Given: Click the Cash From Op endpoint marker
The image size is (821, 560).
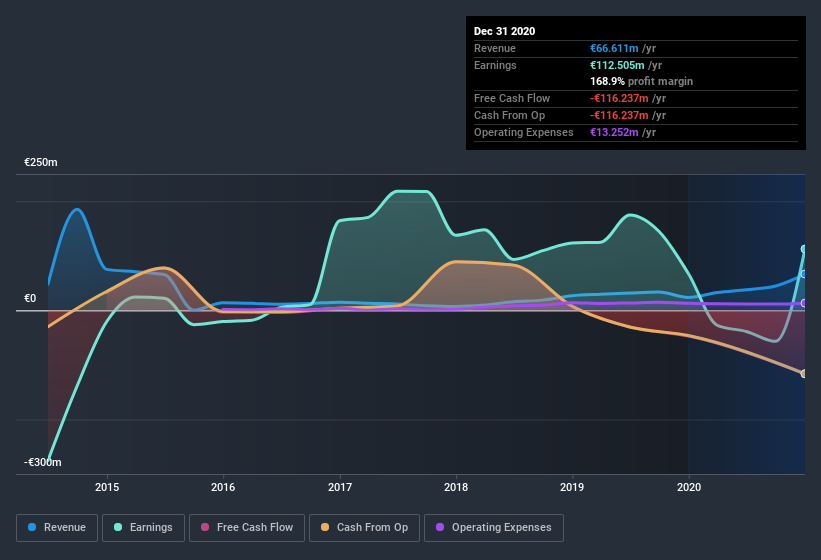Looking at the screenshot, I should pyautogui.click(x=803, y=374).
